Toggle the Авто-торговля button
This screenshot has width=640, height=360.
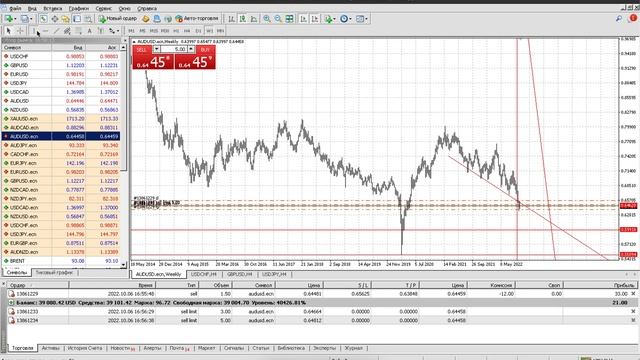click(197, 19)
